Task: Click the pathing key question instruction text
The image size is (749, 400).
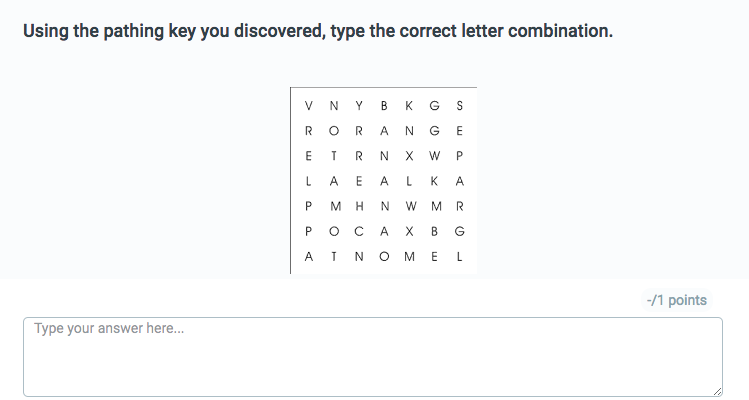Action: pos(317,30)
